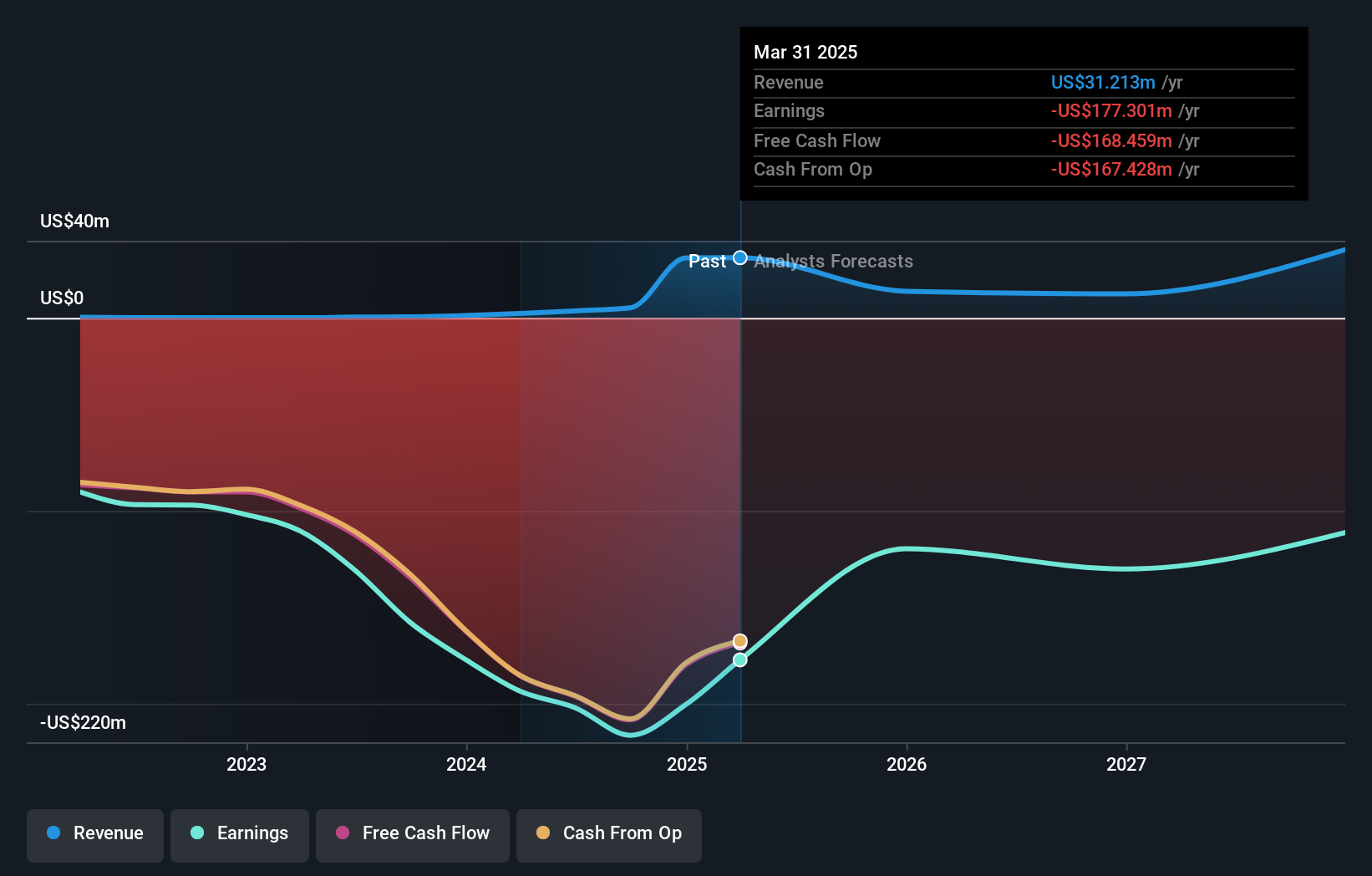Viewport: 1372px width, 876px height.
Task: Click the Earnings value -US$177.301m in tooltip
Action: 1111,110
